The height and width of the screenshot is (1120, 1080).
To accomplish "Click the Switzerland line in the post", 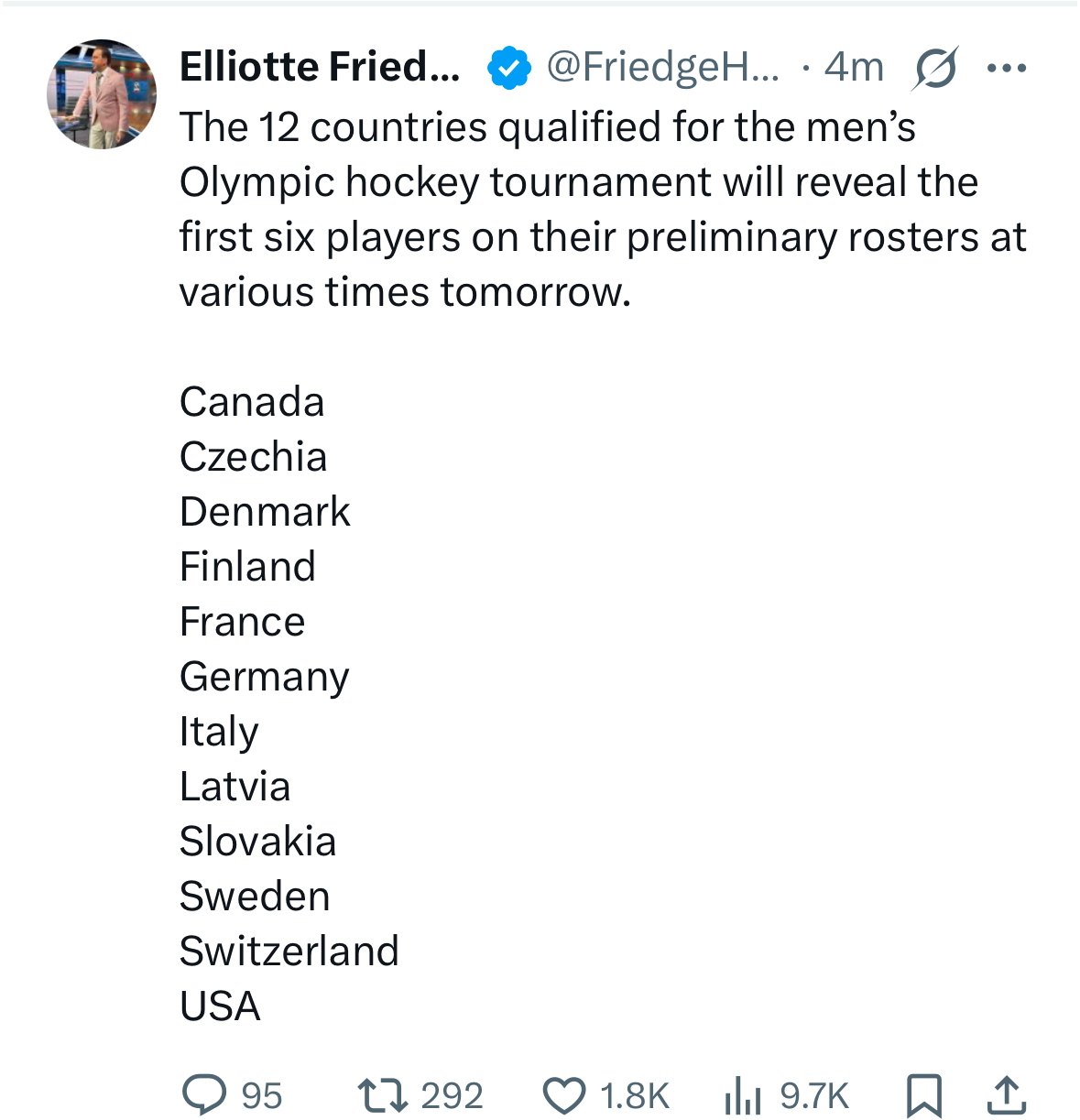I will tap(289, 951).
